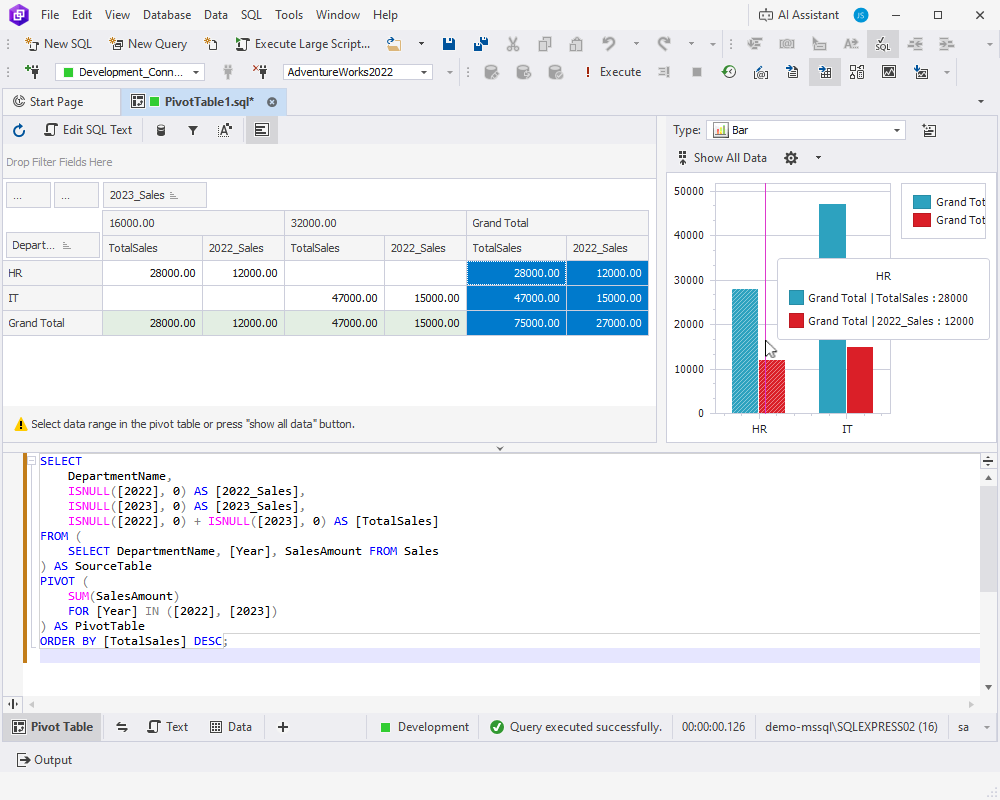Refresh the pivot table data

tap(18, 129)
